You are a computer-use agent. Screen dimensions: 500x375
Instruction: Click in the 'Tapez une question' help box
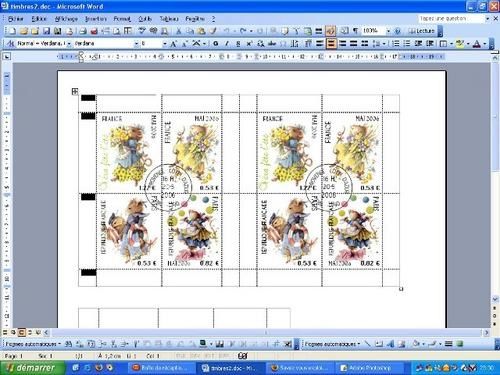[x=451, y=19]
